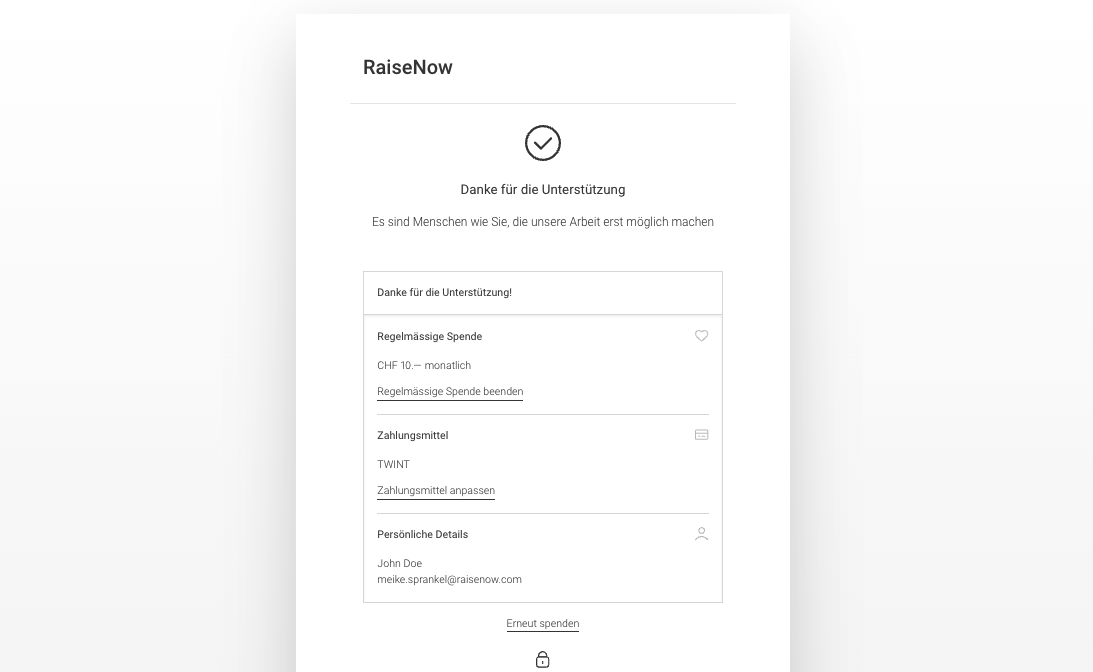Click the name John Doe
The height and width of the screenshot is (672, 1093).
click(x=399, y=563)
